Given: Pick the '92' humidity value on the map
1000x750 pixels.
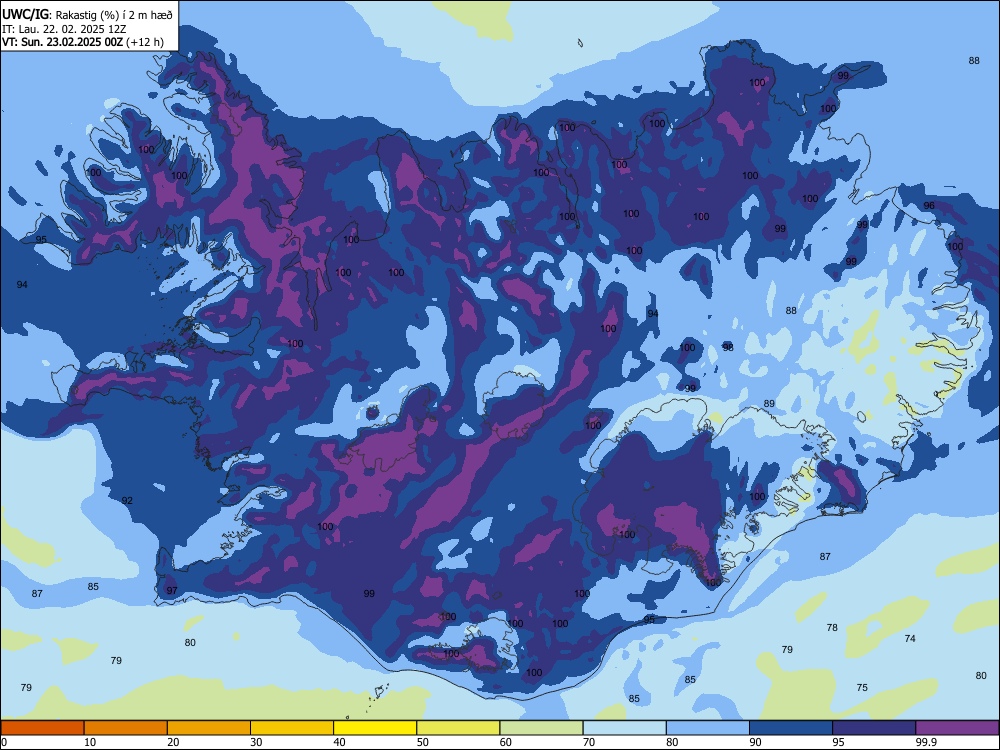Looking at the screenshot, I should click(128, 501).
